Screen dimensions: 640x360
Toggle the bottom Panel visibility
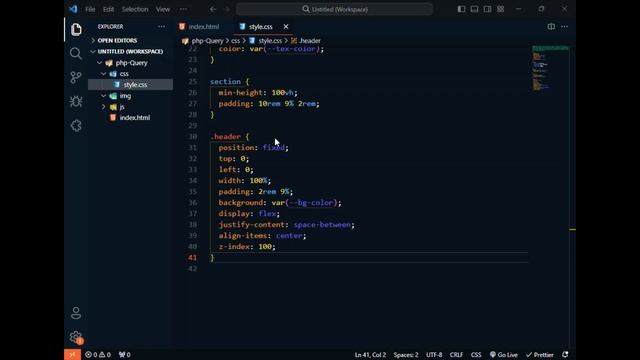point(474,9)
